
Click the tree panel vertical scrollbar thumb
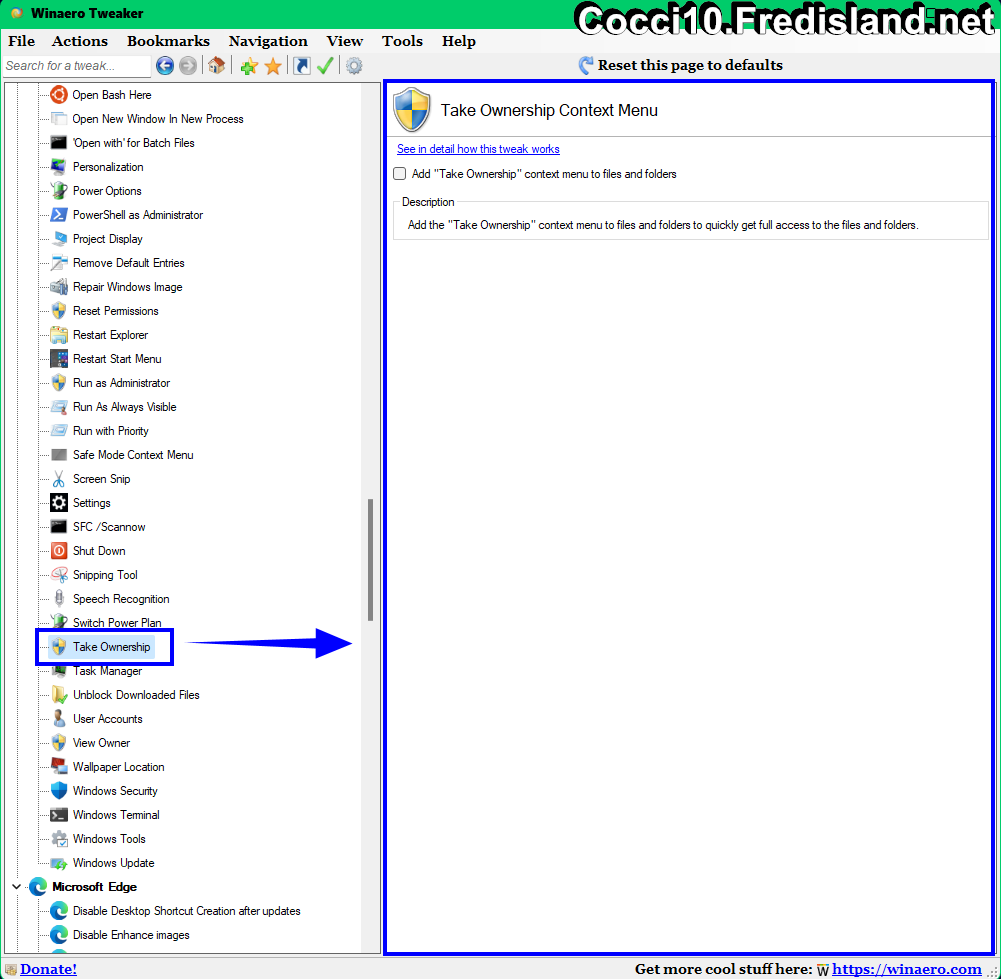(x=370, y=560)
